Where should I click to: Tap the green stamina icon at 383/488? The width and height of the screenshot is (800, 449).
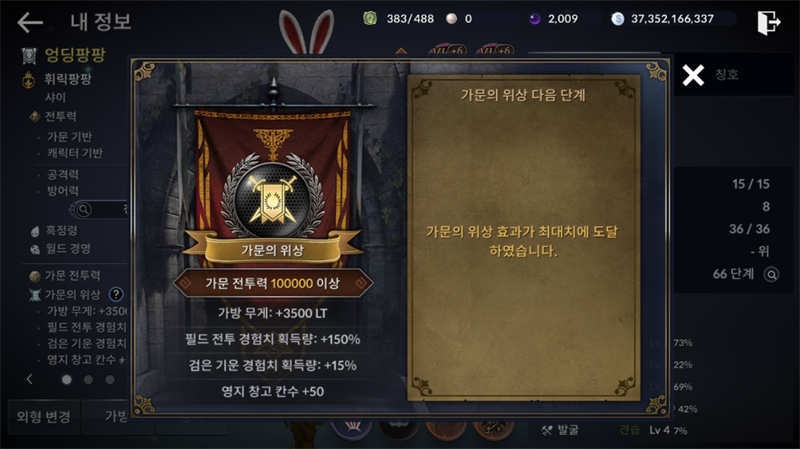tap(370, 19)
